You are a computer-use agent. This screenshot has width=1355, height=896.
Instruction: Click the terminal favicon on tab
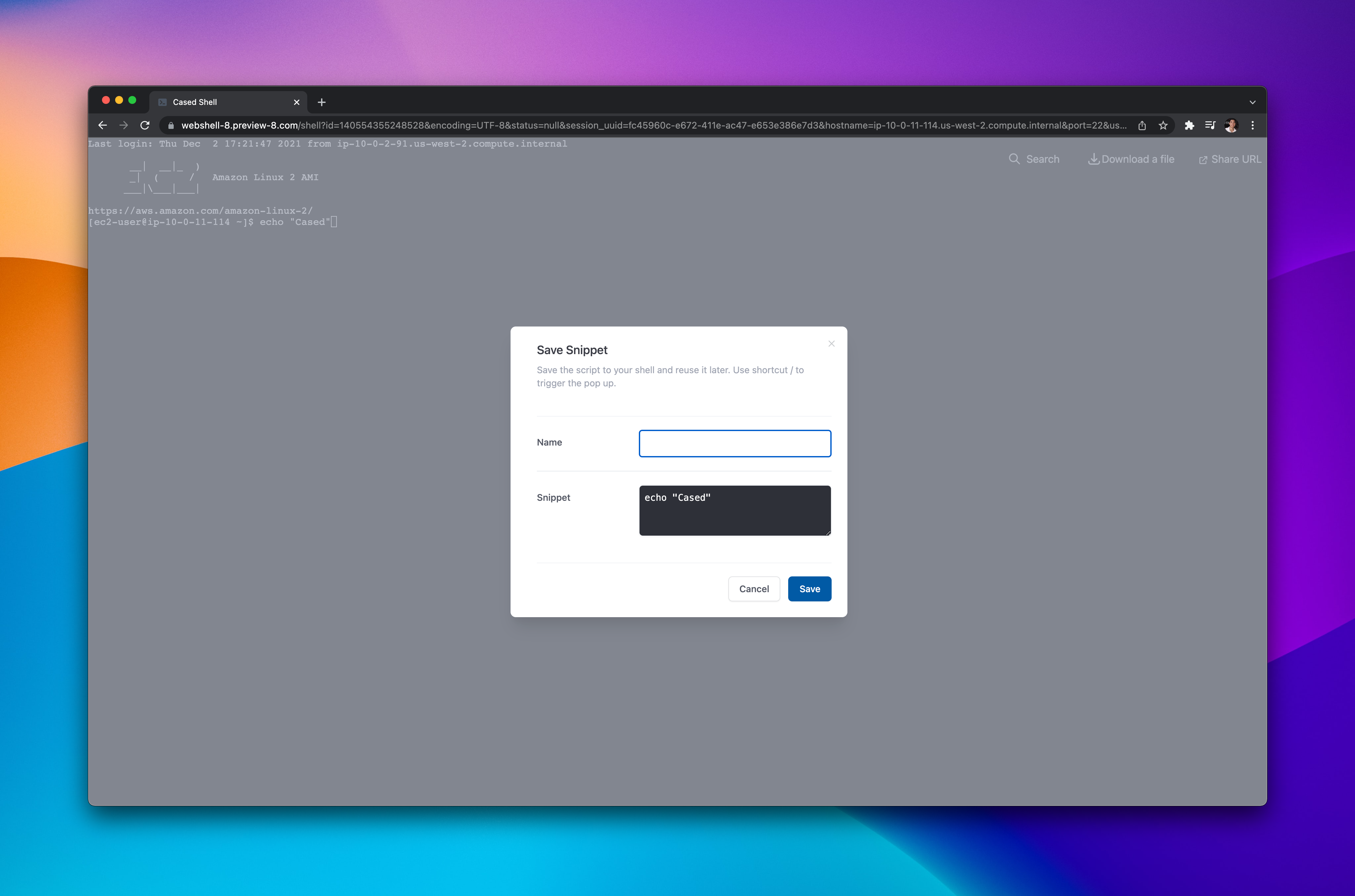(163, 102)
